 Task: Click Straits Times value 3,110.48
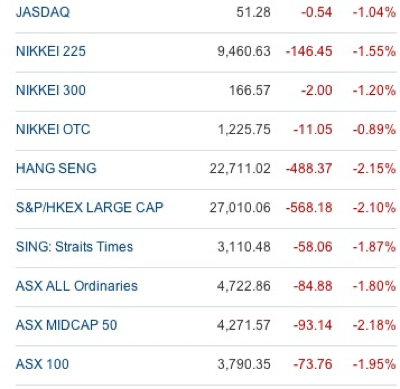tap(244, 247)
